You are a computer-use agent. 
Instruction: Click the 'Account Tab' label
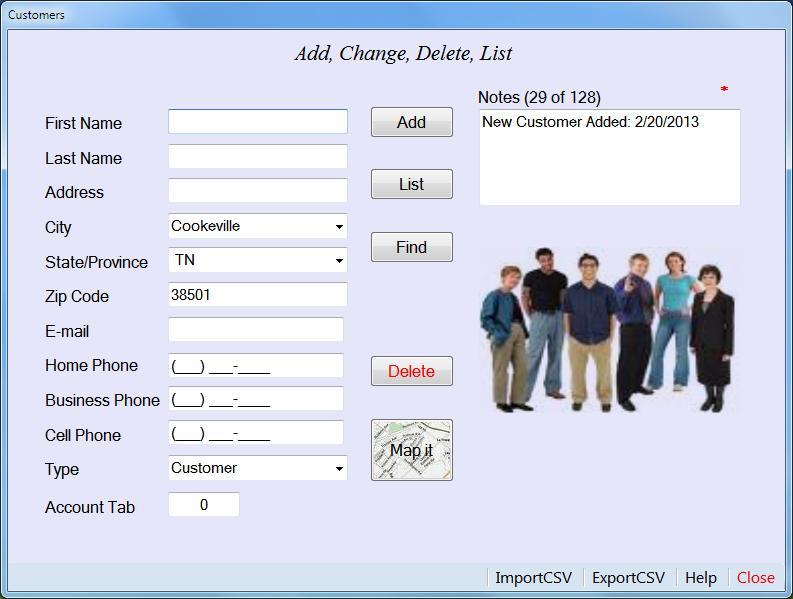(90, 507)
